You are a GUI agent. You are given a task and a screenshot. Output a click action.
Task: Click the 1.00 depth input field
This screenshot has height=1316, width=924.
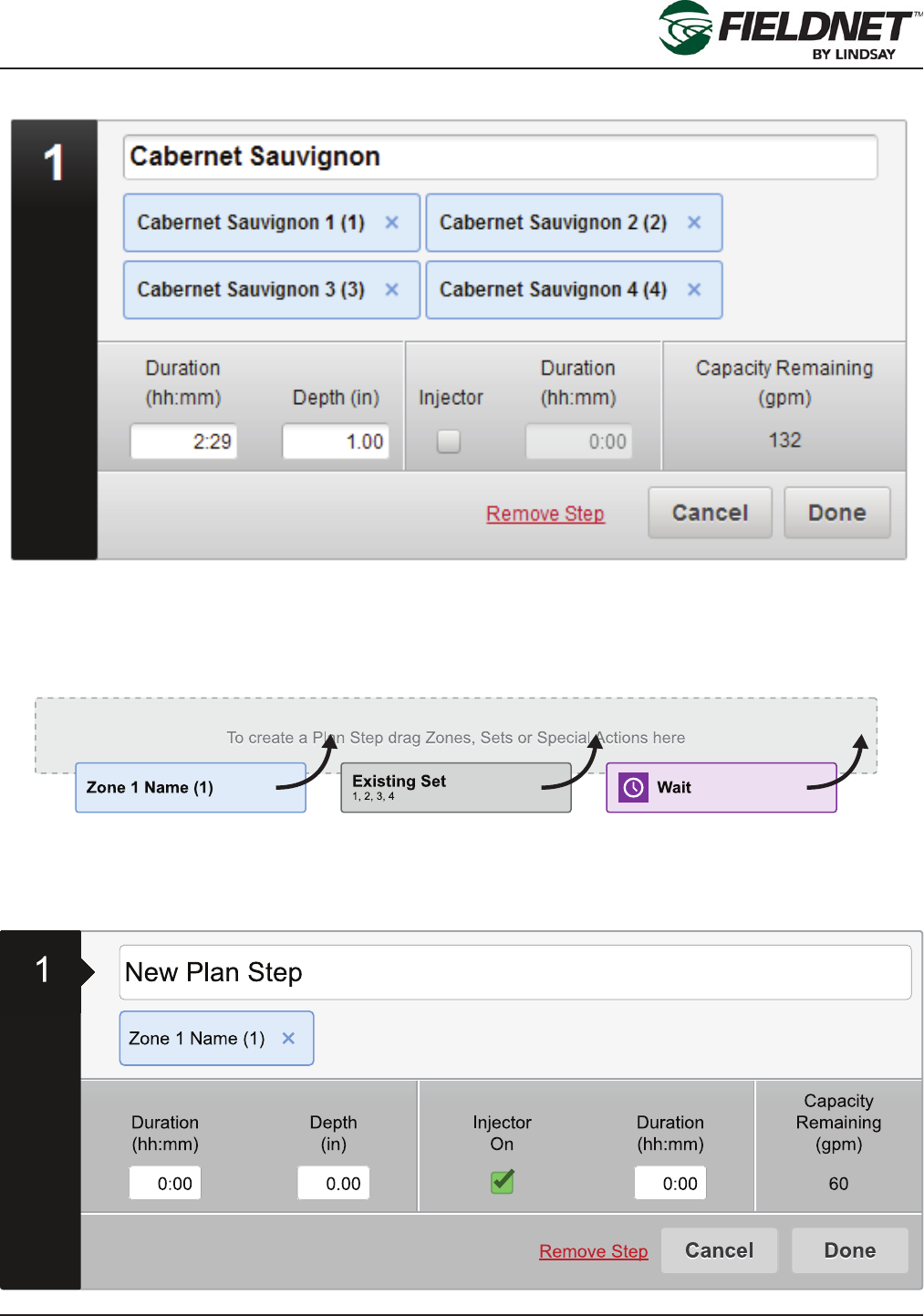tap(336, 442)
